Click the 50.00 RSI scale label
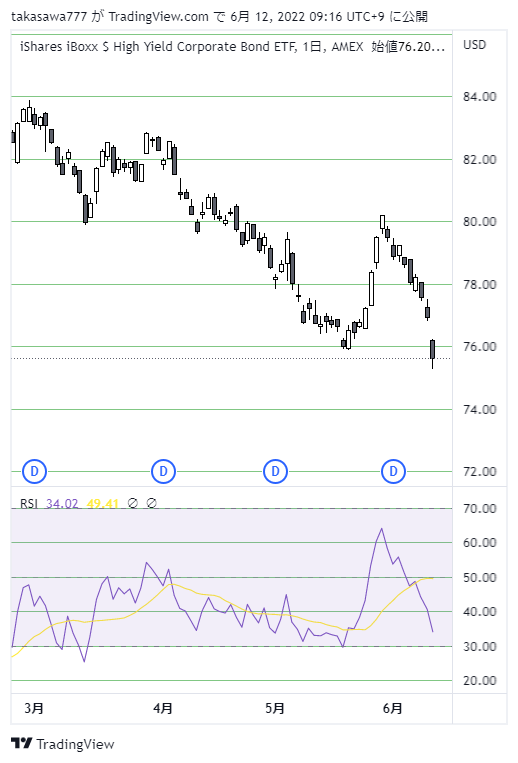 (x=480, y=578)
